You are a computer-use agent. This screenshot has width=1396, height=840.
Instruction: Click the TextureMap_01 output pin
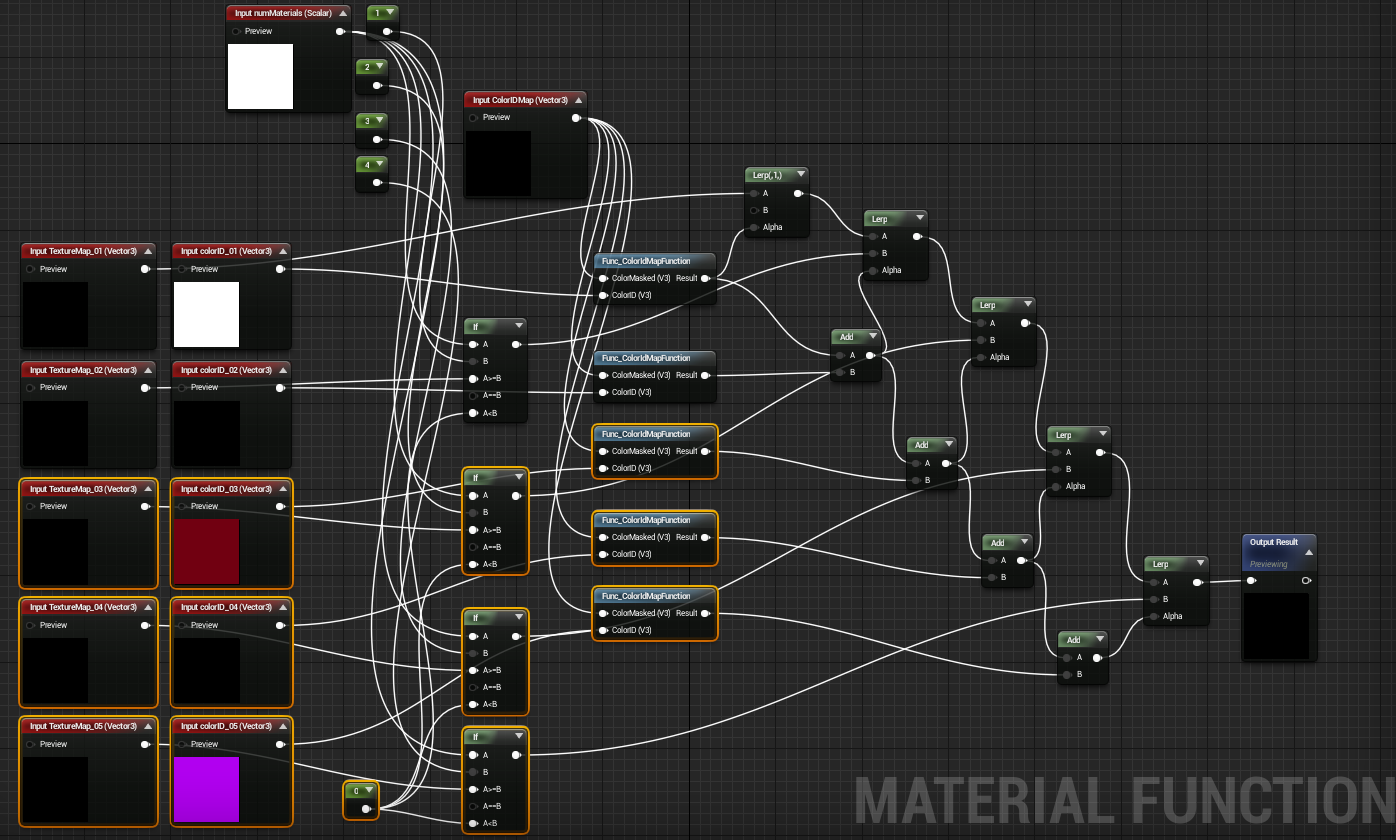145,269
